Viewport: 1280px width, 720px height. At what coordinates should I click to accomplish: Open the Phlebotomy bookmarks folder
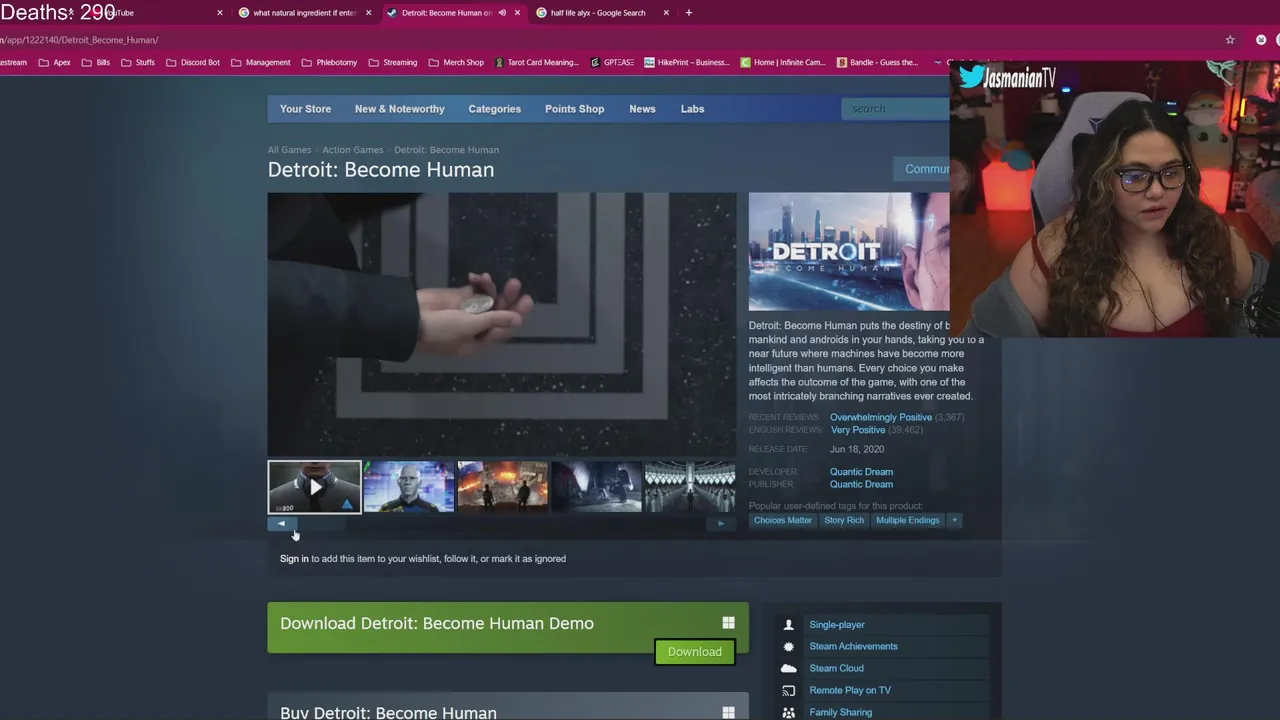point(329,62)
